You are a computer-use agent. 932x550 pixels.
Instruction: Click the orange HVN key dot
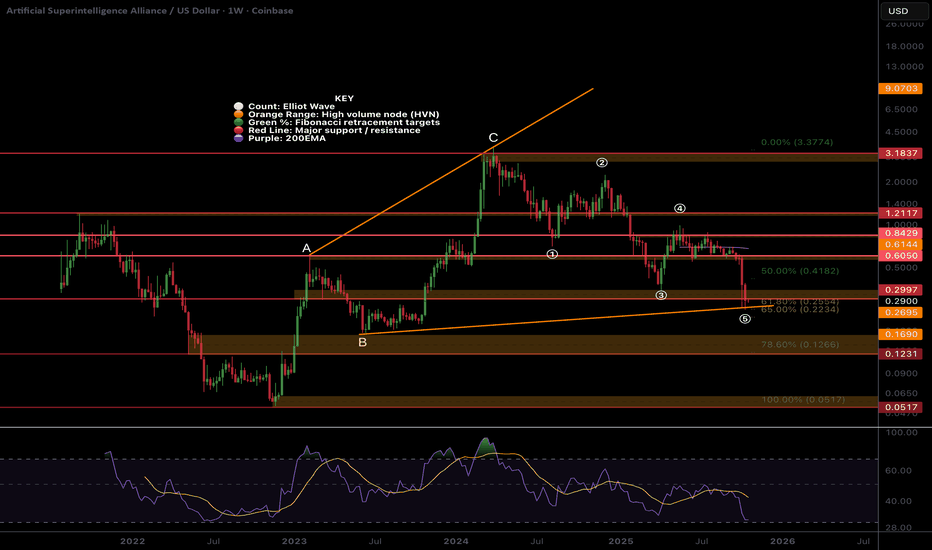[235, 115]
